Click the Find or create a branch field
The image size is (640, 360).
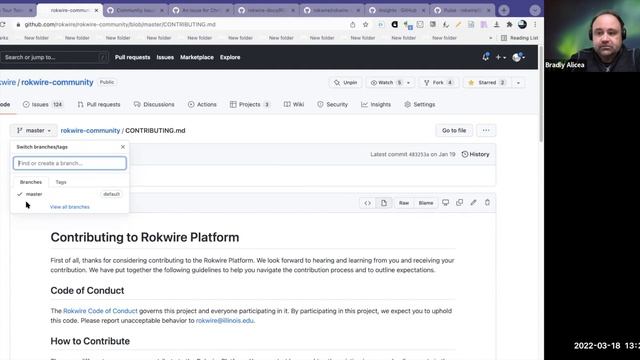tap(70, 163)
